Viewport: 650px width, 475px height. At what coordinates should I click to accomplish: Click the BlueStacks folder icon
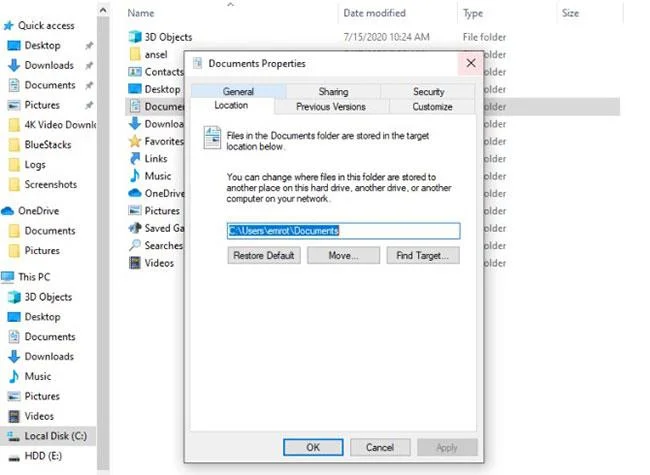pyautogui.click(x=14, y=145)
